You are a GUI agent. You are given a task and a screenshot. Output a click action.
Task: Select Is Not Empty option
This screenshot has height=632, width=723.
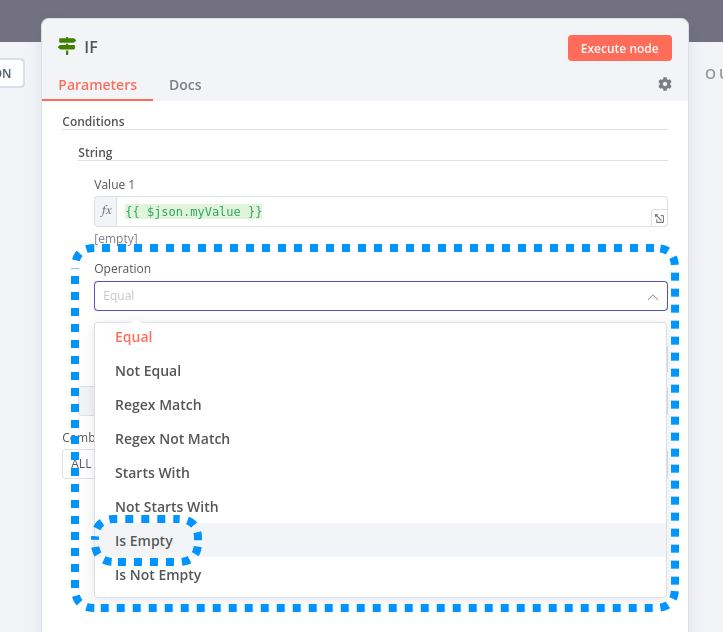pos(158,575)
